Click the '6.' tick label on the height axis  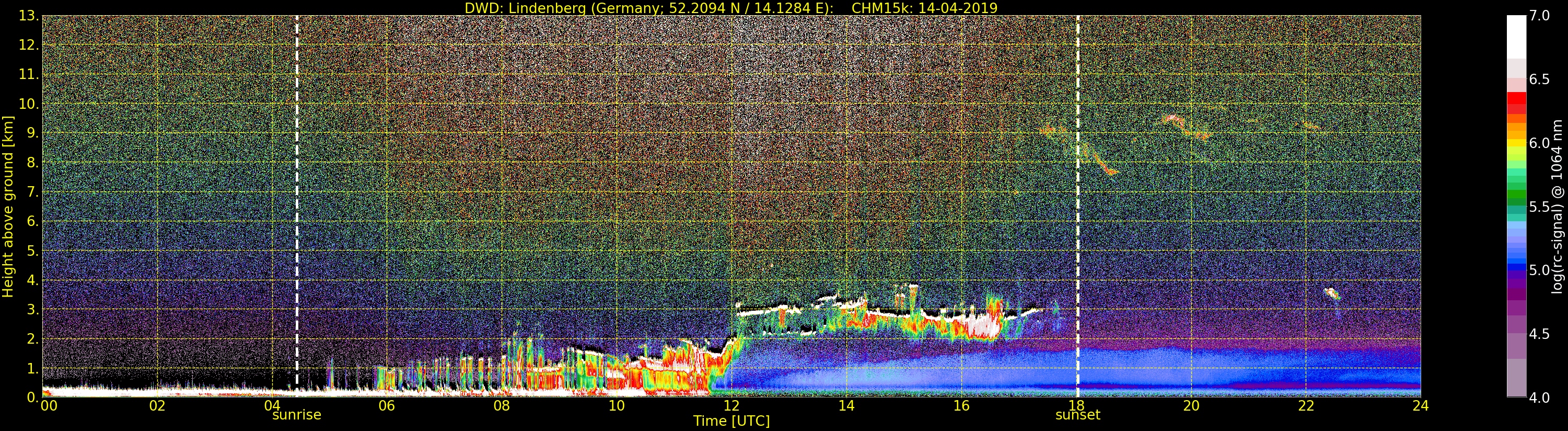pyautogui.click(x=33, y=221)
